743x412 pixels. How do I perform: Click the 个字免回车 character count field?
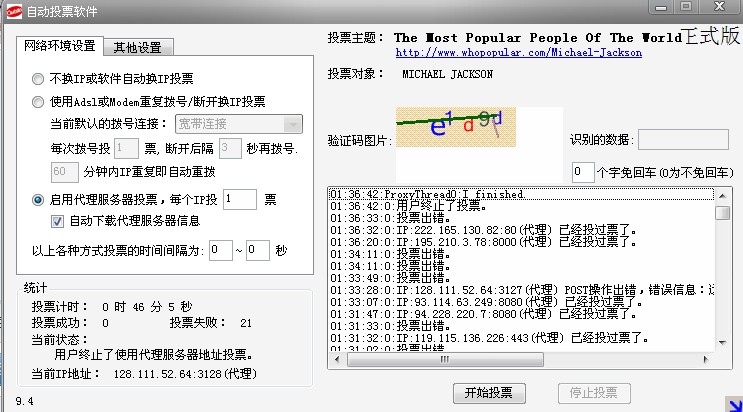coord(583,172)
